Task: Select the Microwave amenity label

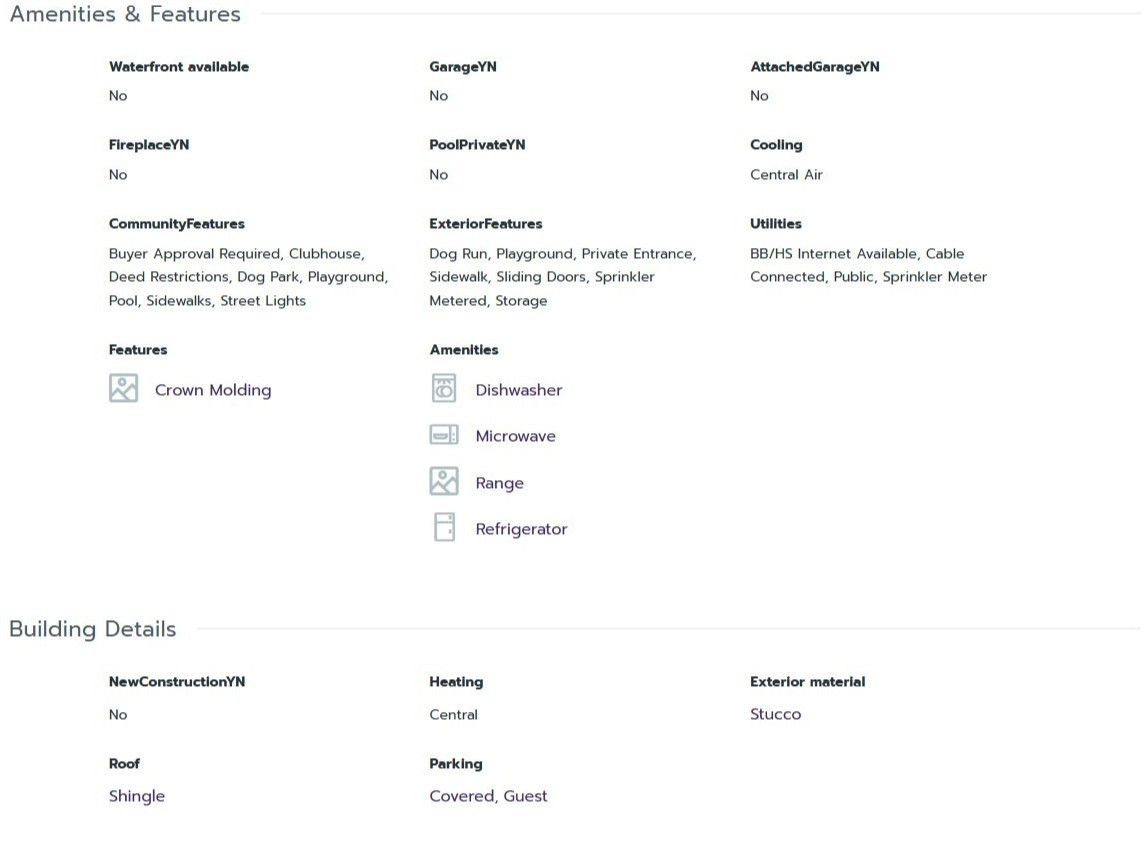Action: point(516,436)
